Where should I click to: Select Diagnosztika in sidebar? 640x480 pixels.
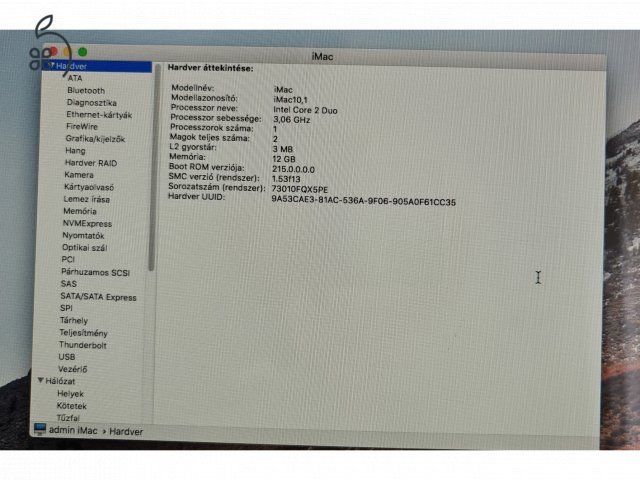tap(91, 102)
